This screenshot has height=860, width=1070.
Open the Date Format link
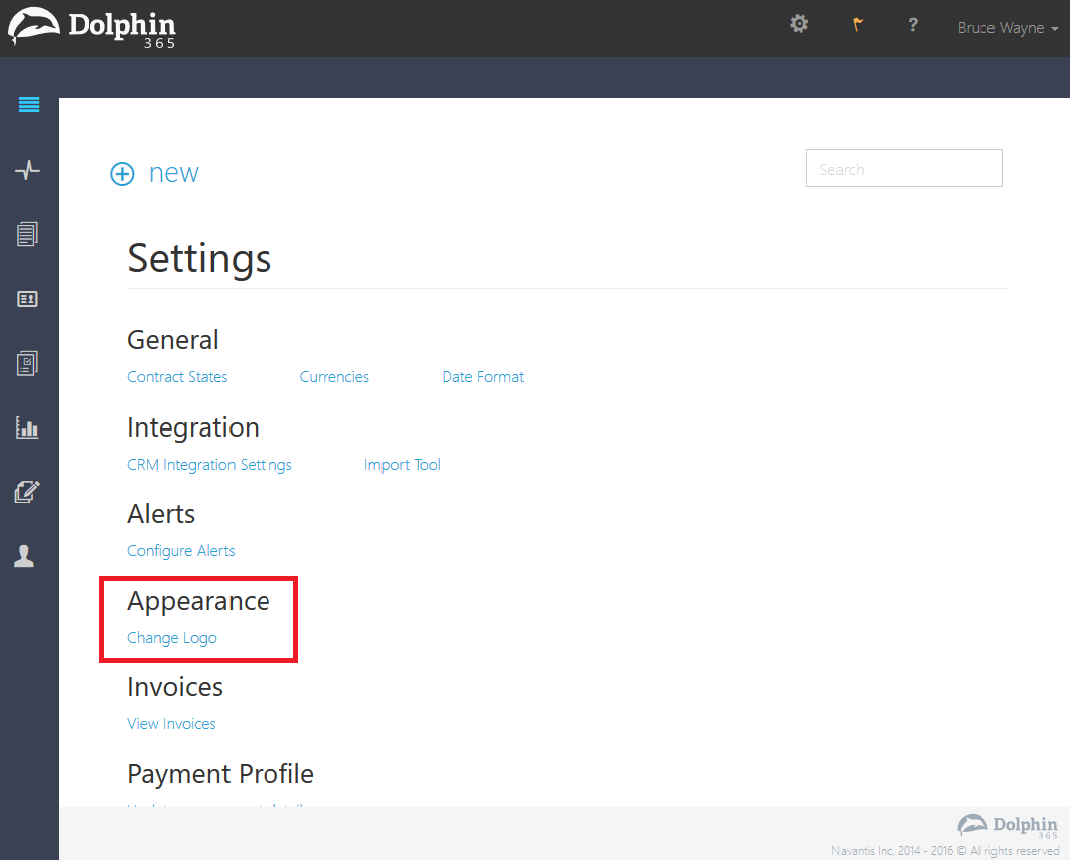(x=483, y=377)
